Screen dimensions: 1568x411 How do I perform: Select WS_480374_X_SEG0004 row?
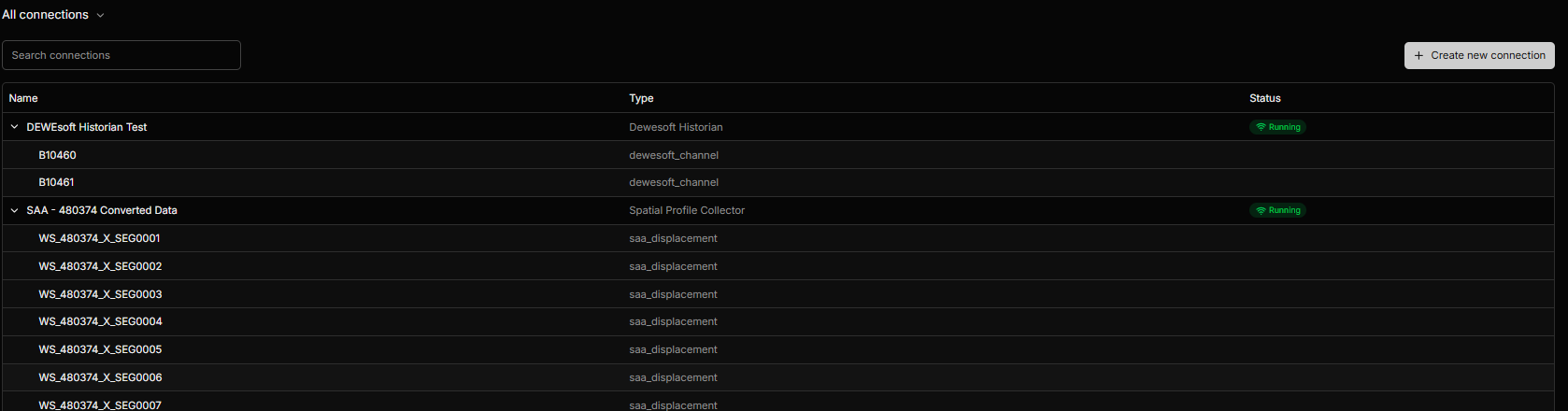(777, 321)
